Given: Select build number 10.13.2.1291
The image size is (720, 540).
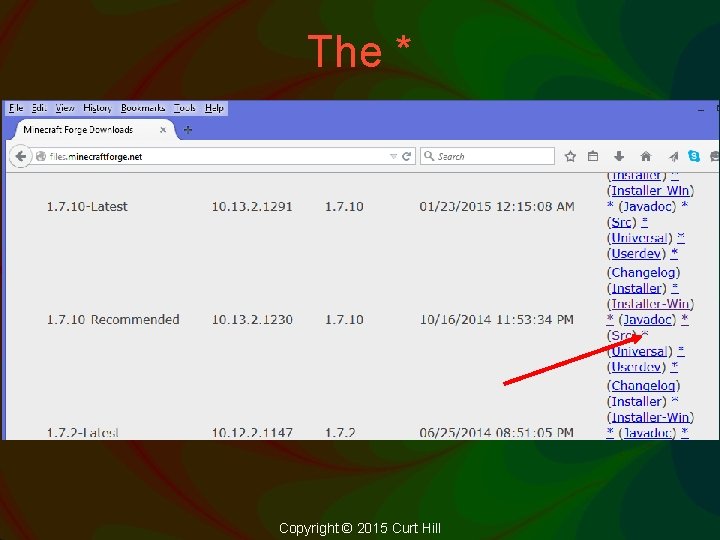Looking at the screenshot, I should 252,207.
